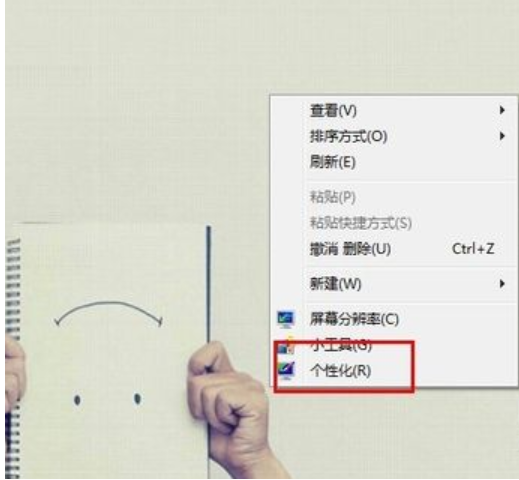519x480 pixels.
Task: Choose 刷新(E) to refresh the desktop
Action: 394,162
